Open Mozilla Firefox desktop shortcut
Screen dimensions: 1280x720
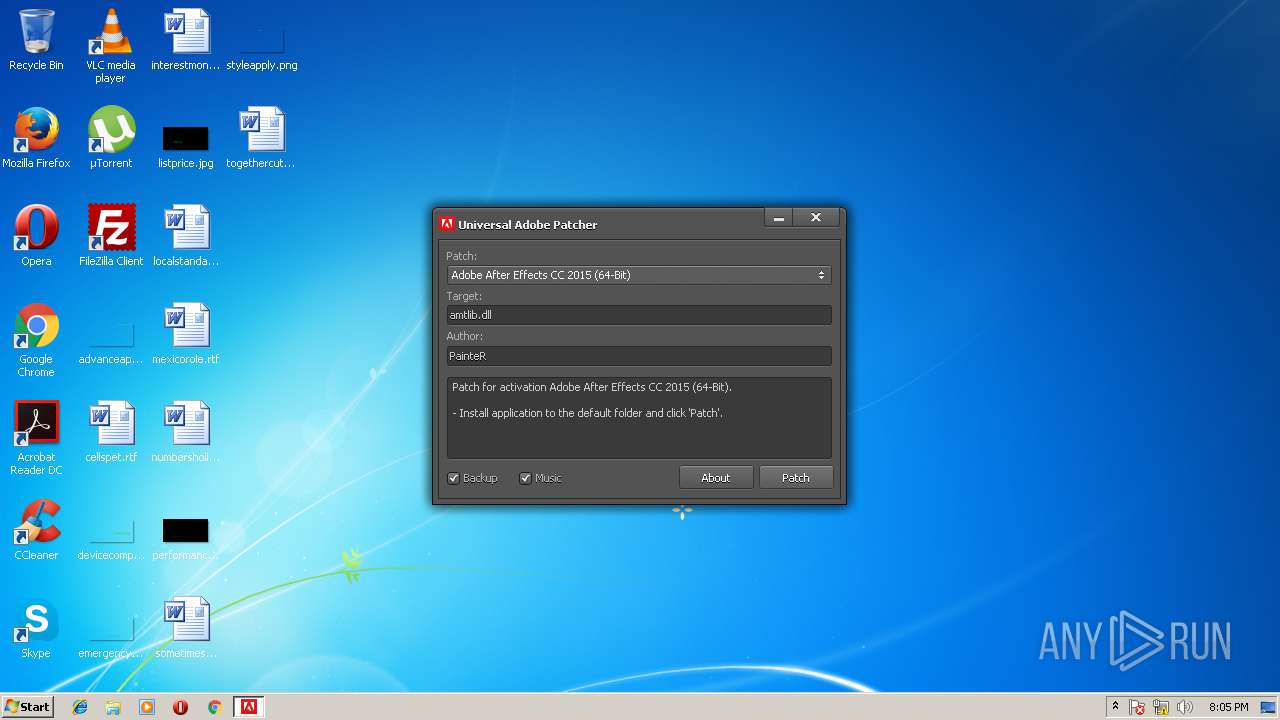(x=36, y=138)
